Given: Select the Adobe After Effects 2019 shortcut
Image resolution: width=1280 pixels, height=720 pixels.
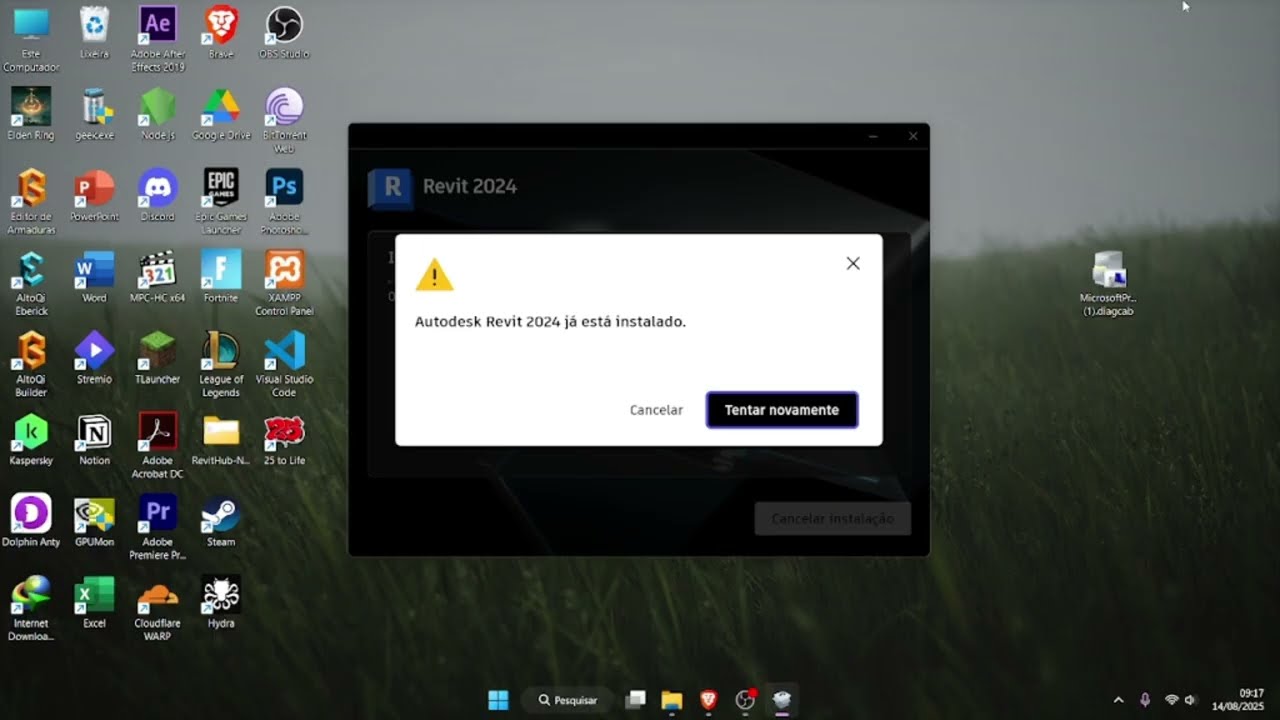Looking at the screenshot, I should click(158, 40).
